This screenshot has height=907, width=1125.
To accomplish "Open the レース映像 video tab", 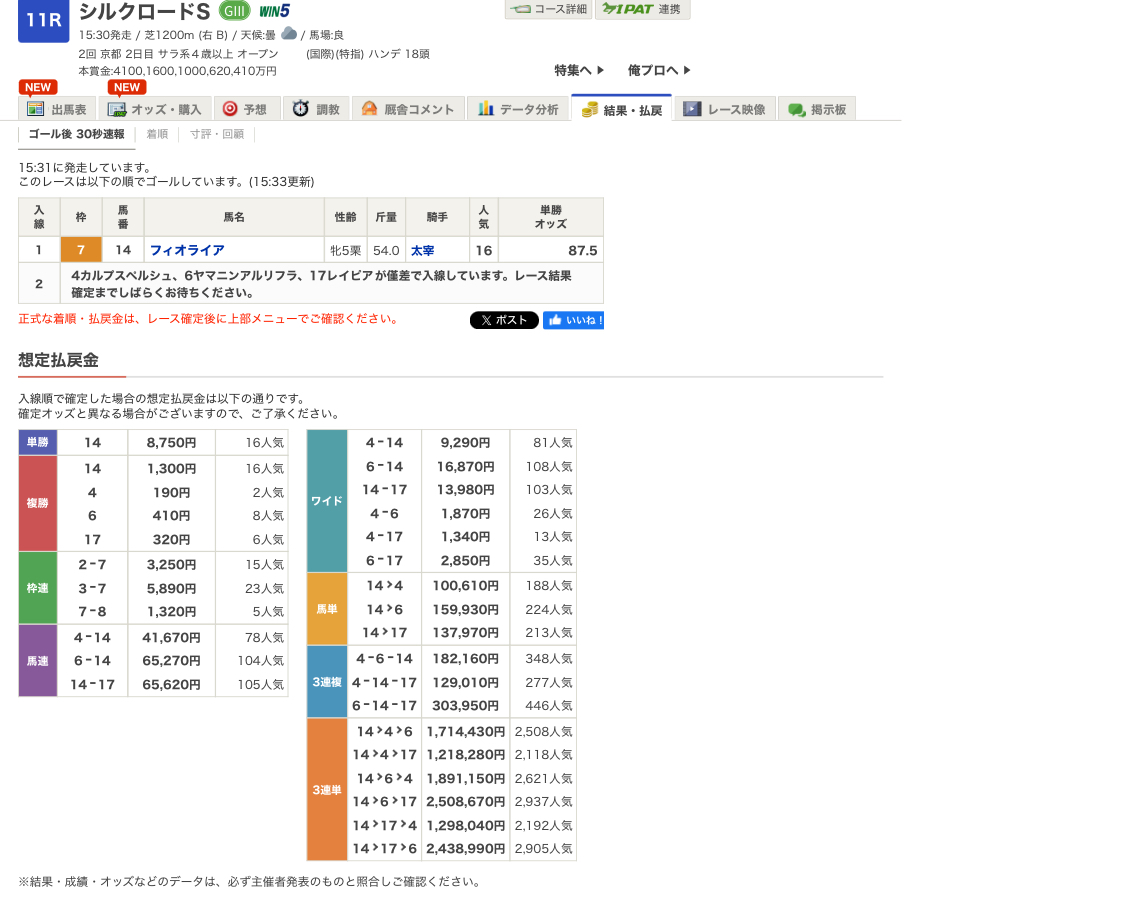I will pyautogui.click(x=725, y=109).
